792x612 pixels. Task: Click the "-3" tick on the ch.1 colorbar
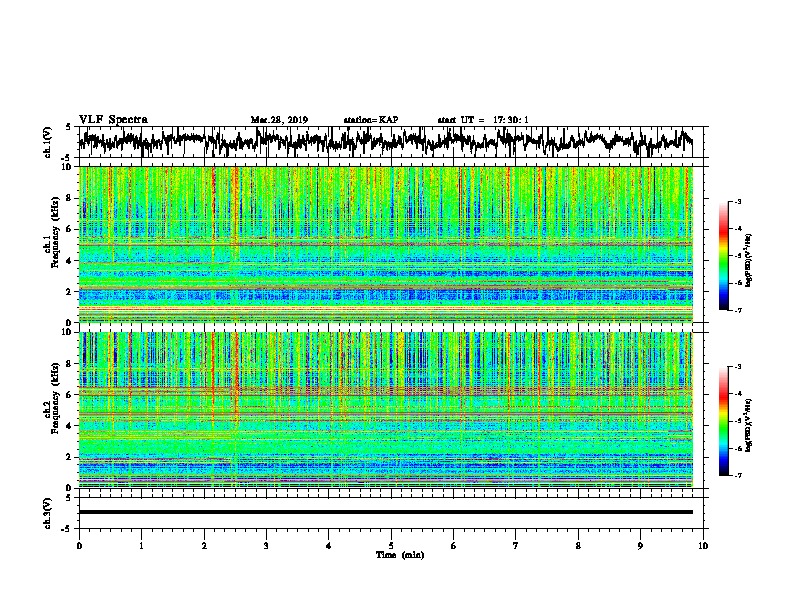[737, 202]
